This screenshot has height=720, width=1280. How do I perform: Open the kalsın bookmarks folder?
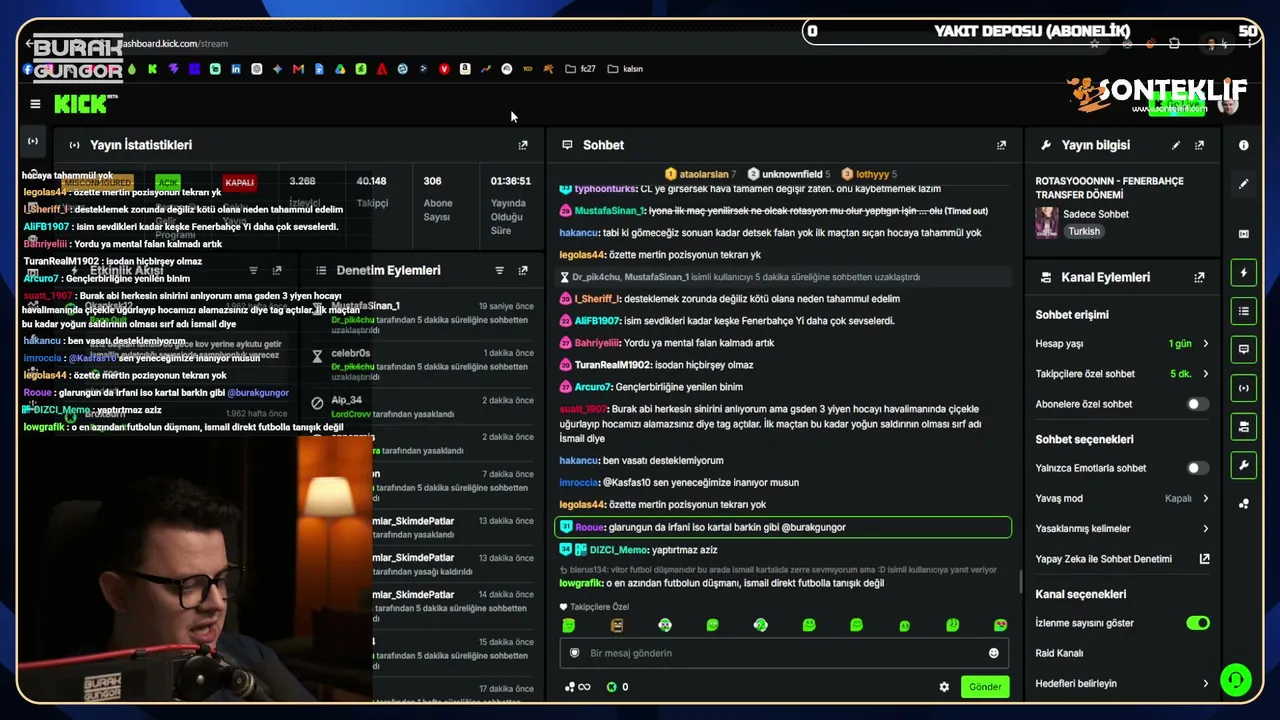(x=624, y=69)
